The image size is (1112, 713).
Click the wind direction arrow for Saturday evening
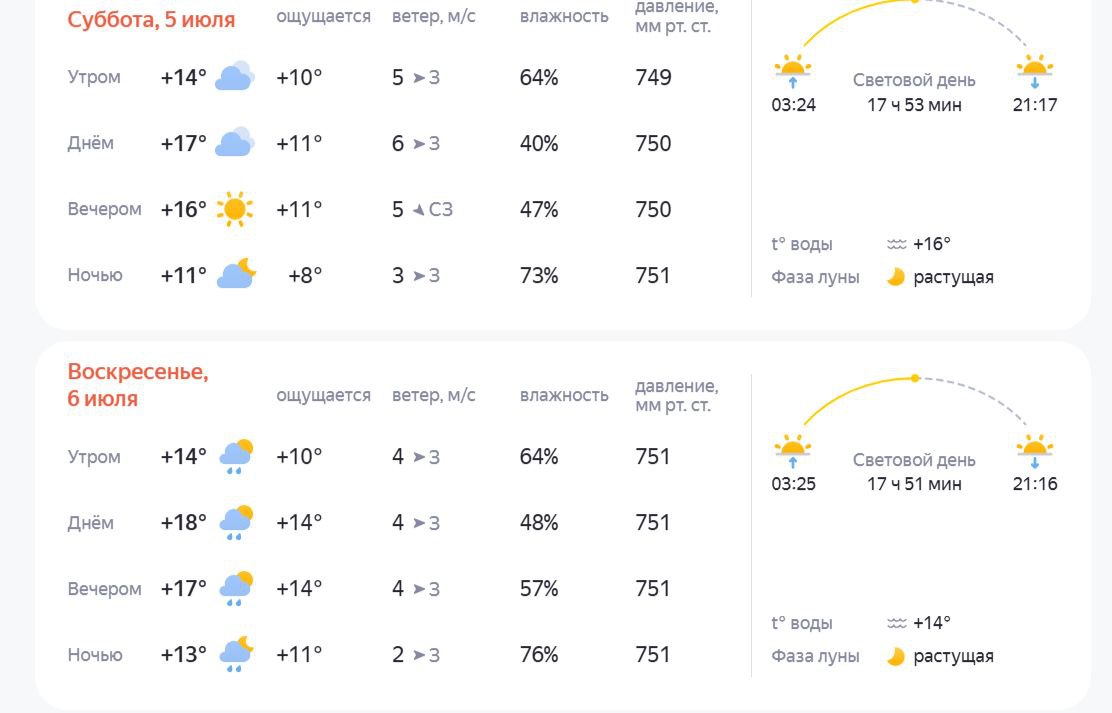pyautogui.click(x=418, y=209)
